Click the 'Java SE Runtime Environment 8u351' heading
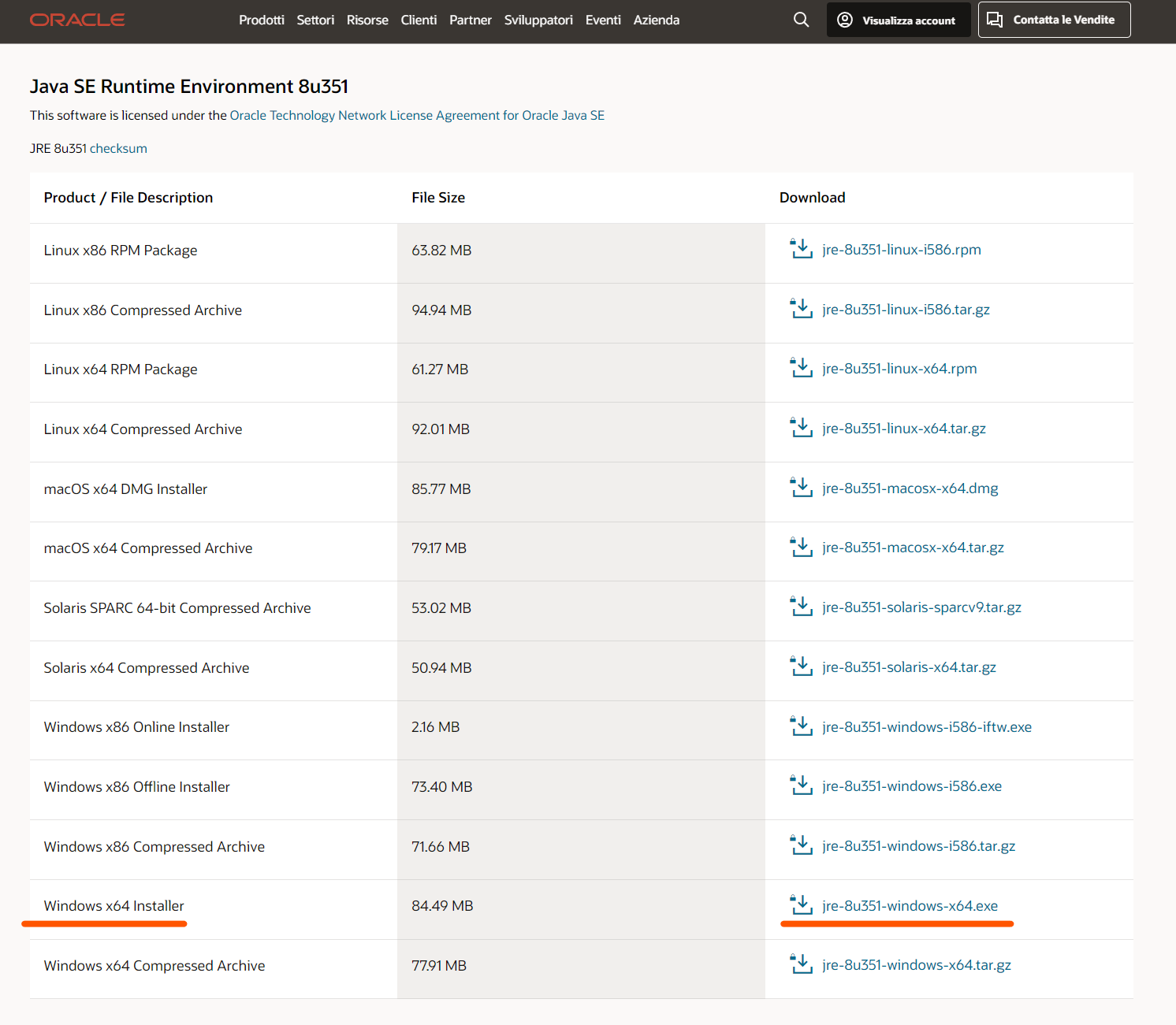Image resolution: width=1176 pixels, height=1025 pixels. click(189, 87)
